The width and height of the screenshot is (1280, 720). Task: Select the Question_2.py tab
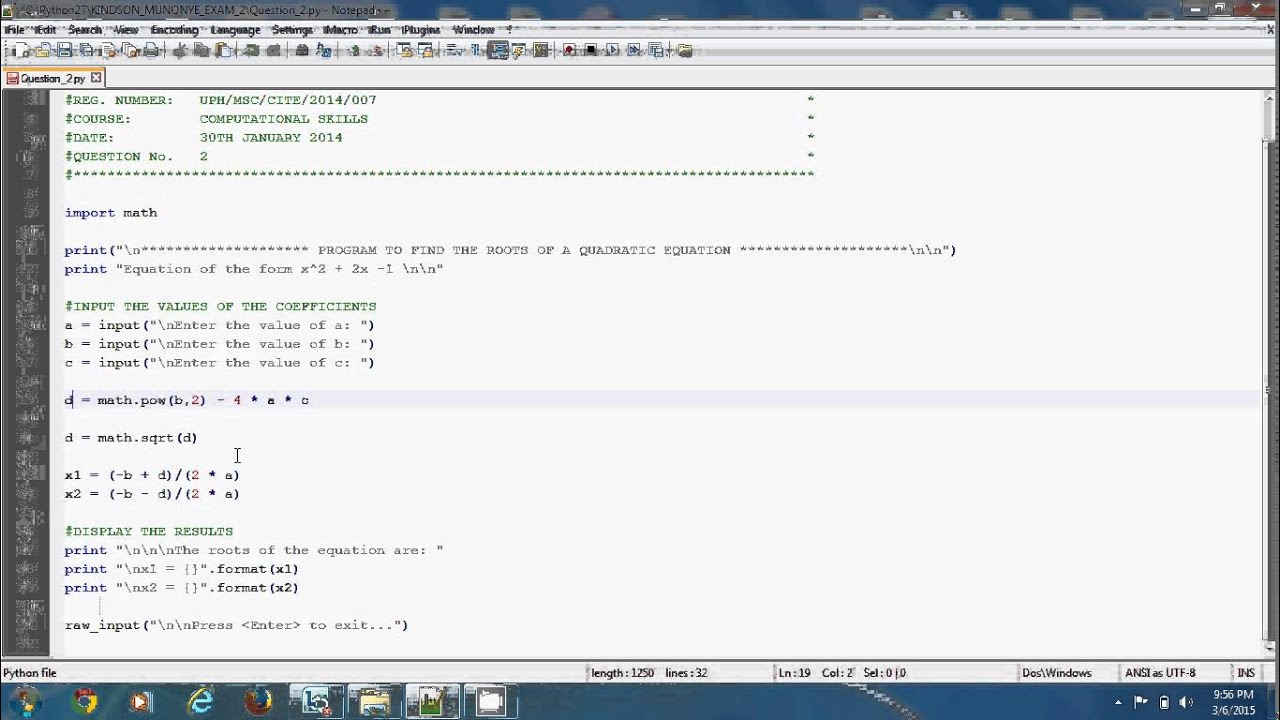pos(54,78)
